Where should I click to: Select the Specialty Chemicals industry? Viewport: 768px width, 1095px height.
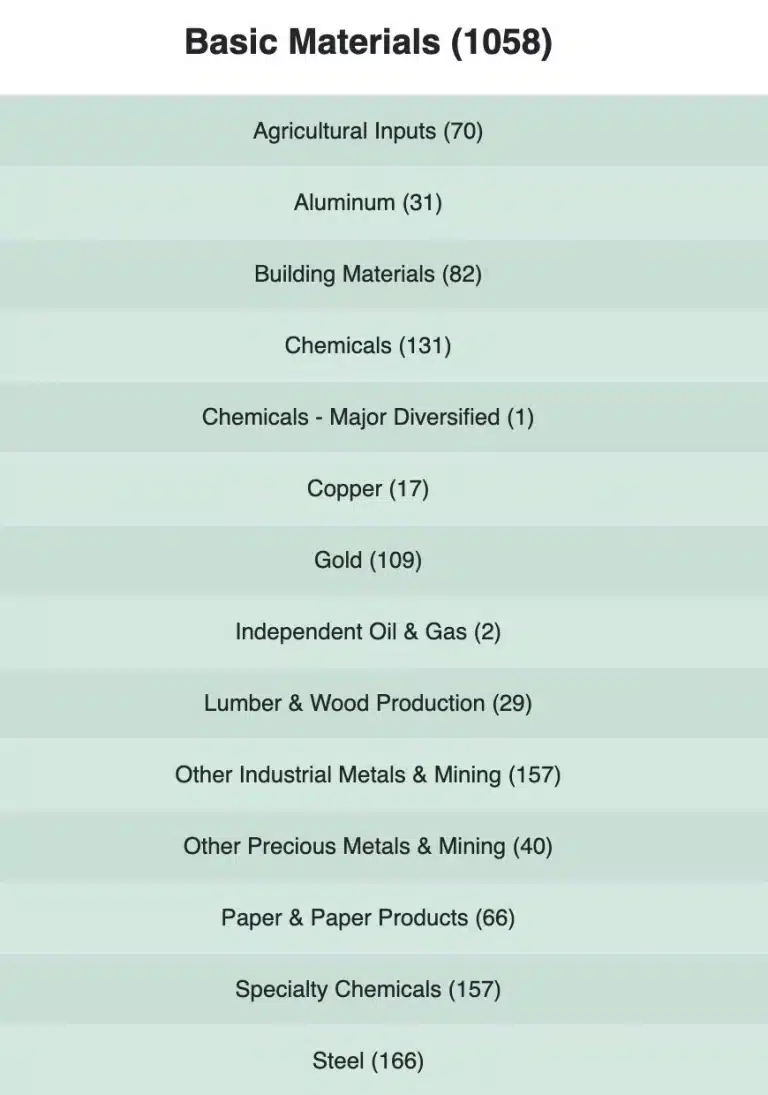[x=367, y=989]
